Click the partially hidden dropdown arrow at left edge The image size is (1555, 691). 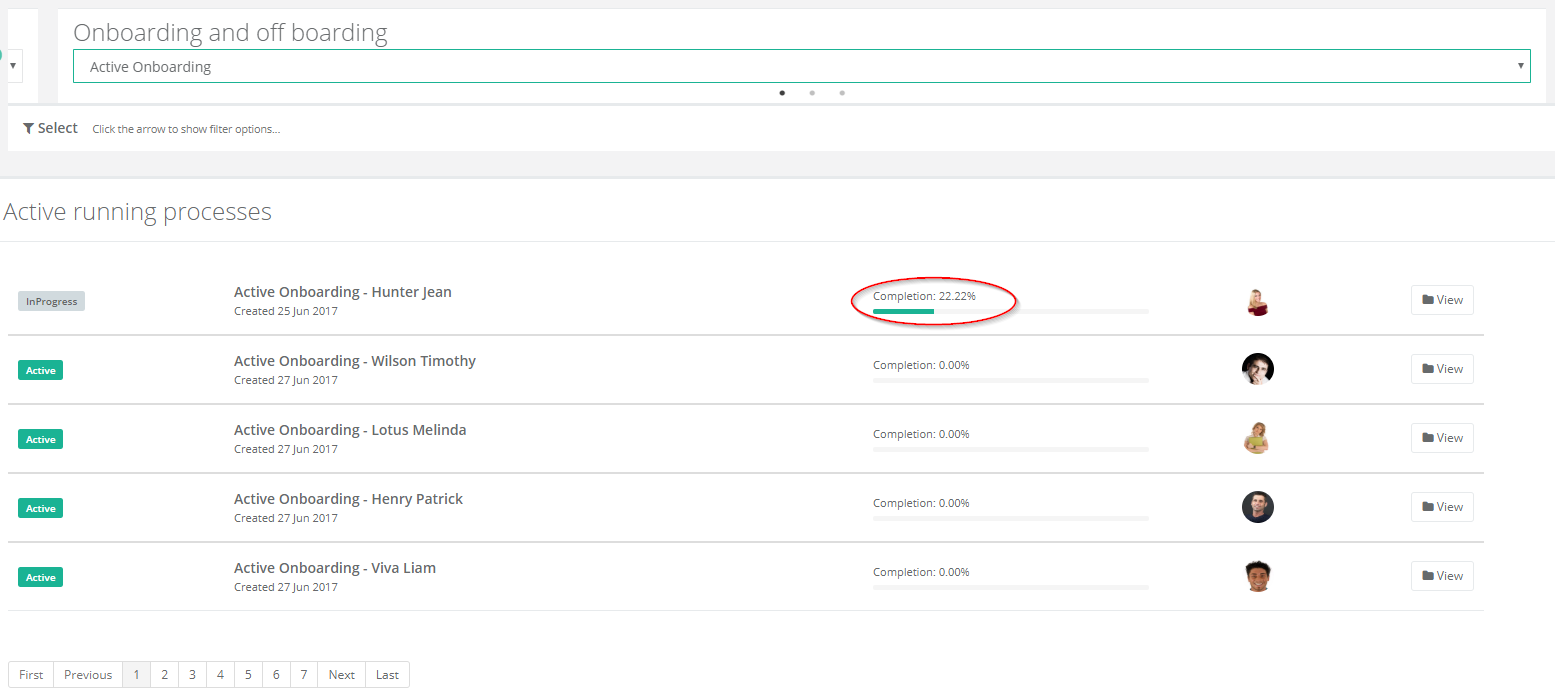pos(13,65)
